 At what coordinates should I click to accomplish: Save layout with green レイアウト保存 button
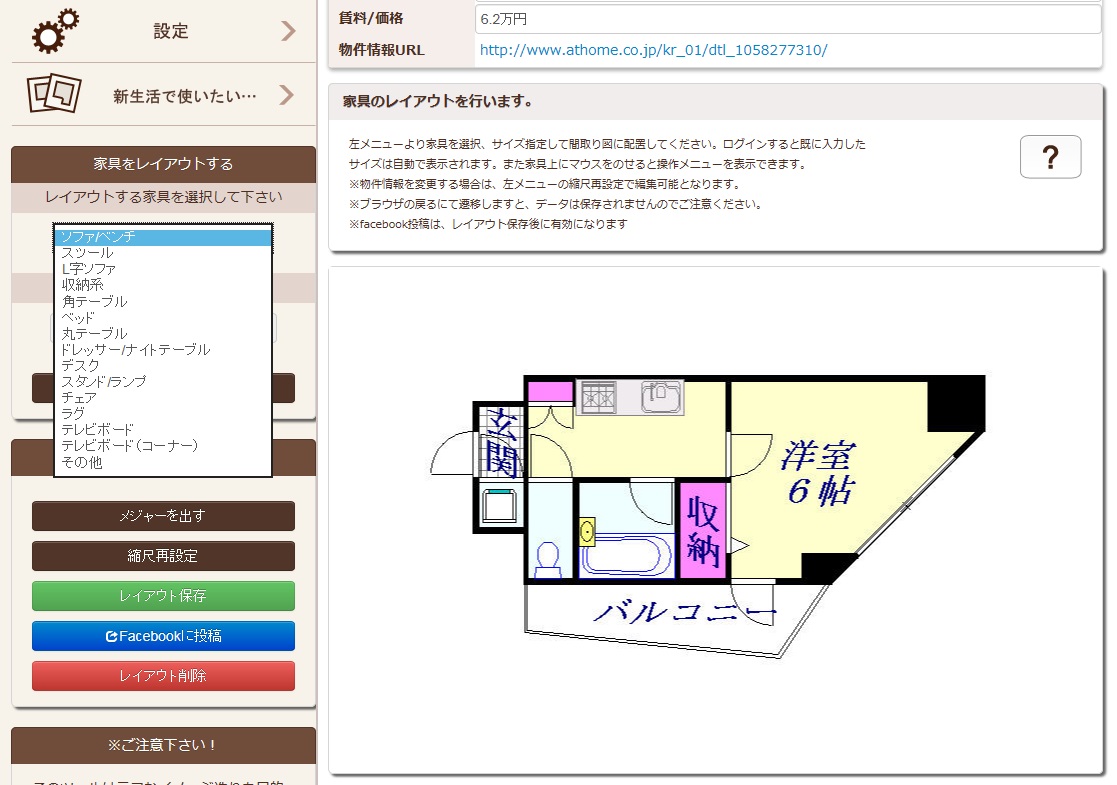tap(163, 596)
